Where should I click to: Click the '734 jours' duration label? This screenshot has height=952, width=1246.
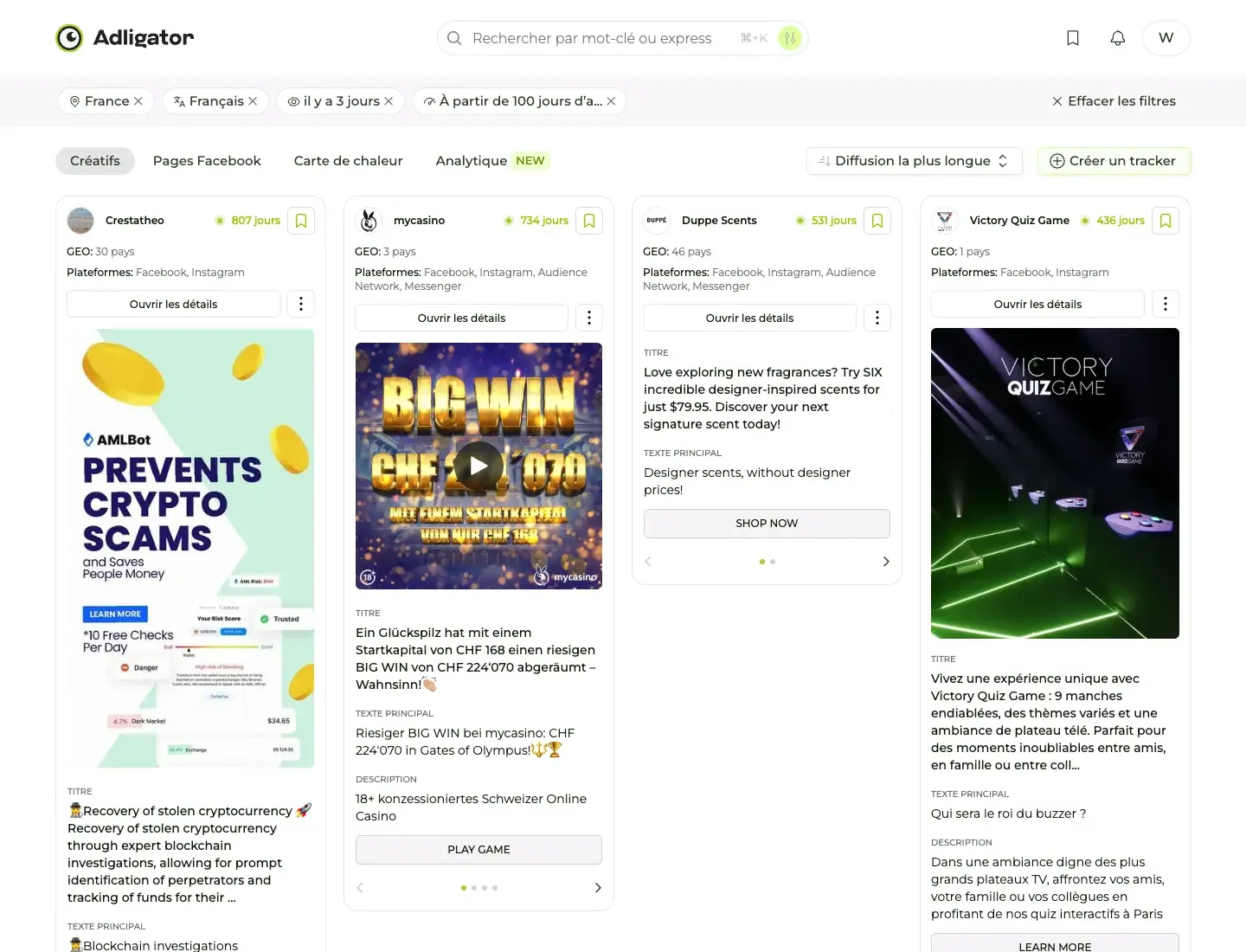[544, 221]
